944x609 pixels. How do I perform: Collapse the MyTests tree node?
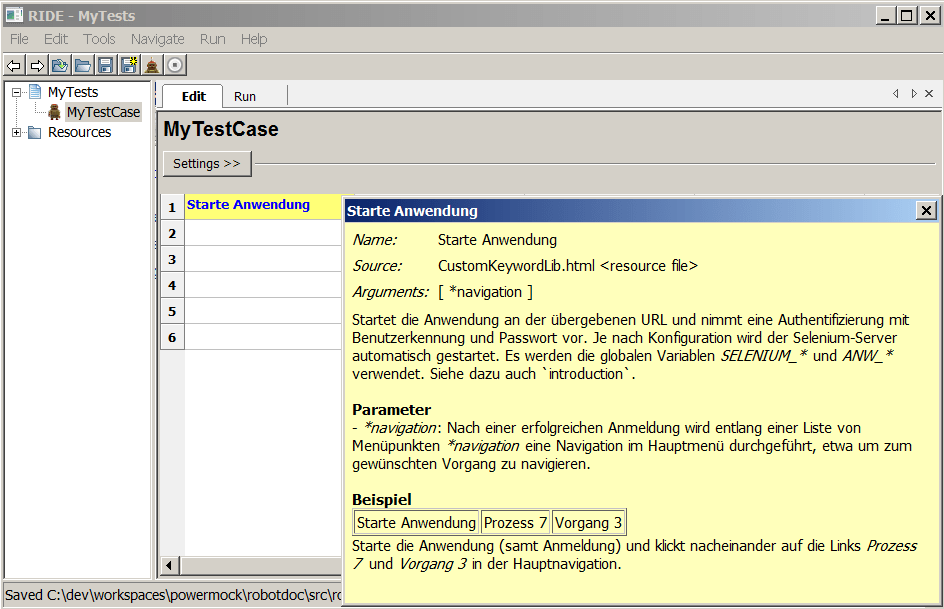pyautogui.click(x=17, y=92)
